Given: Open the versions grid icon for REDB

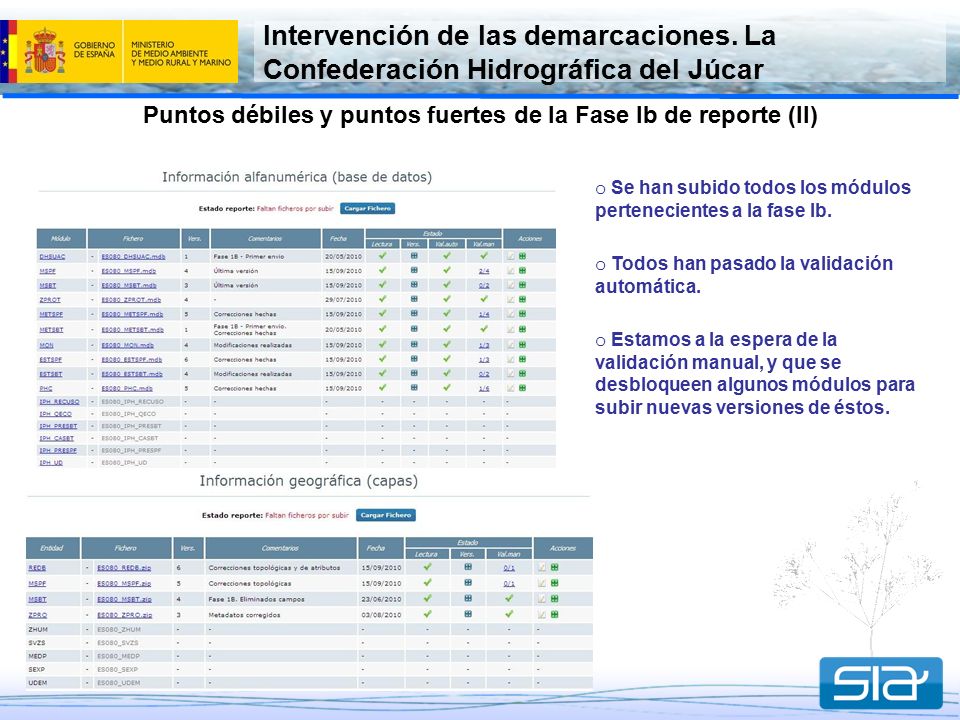Looking at the screenshot, I should tap(468, 567).
